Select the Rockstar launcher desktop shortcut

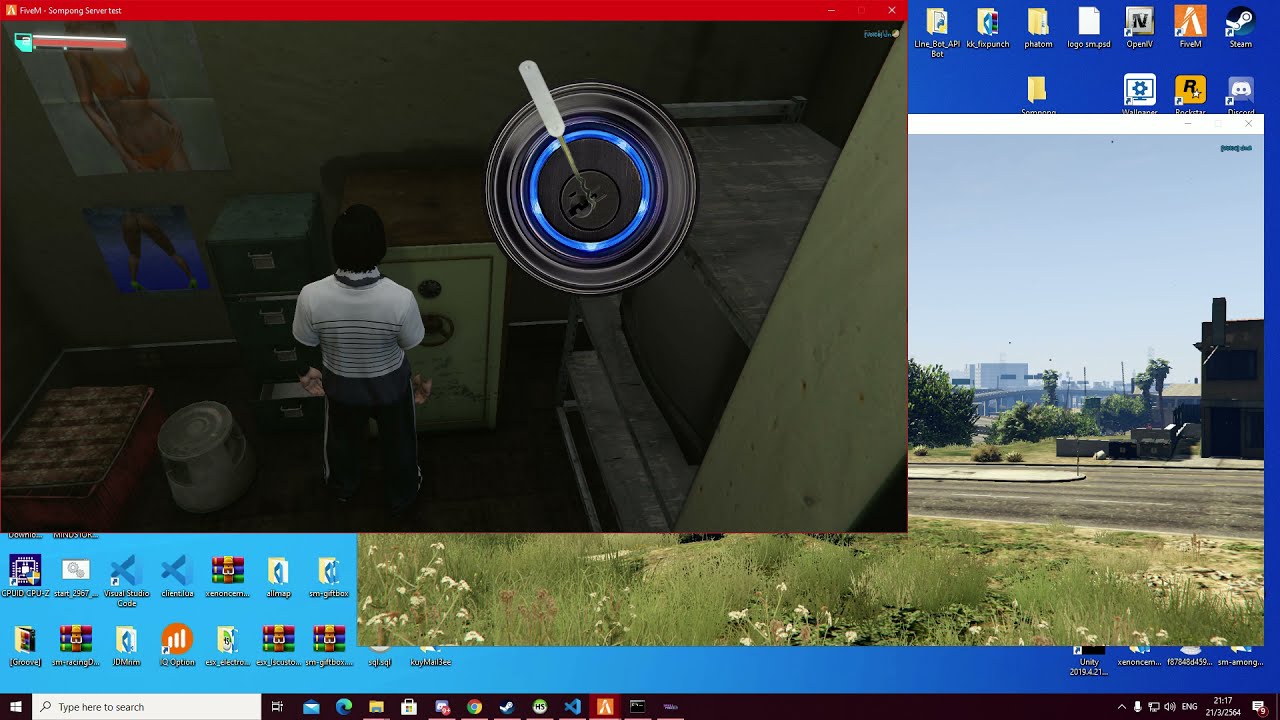coord(1190,95)
